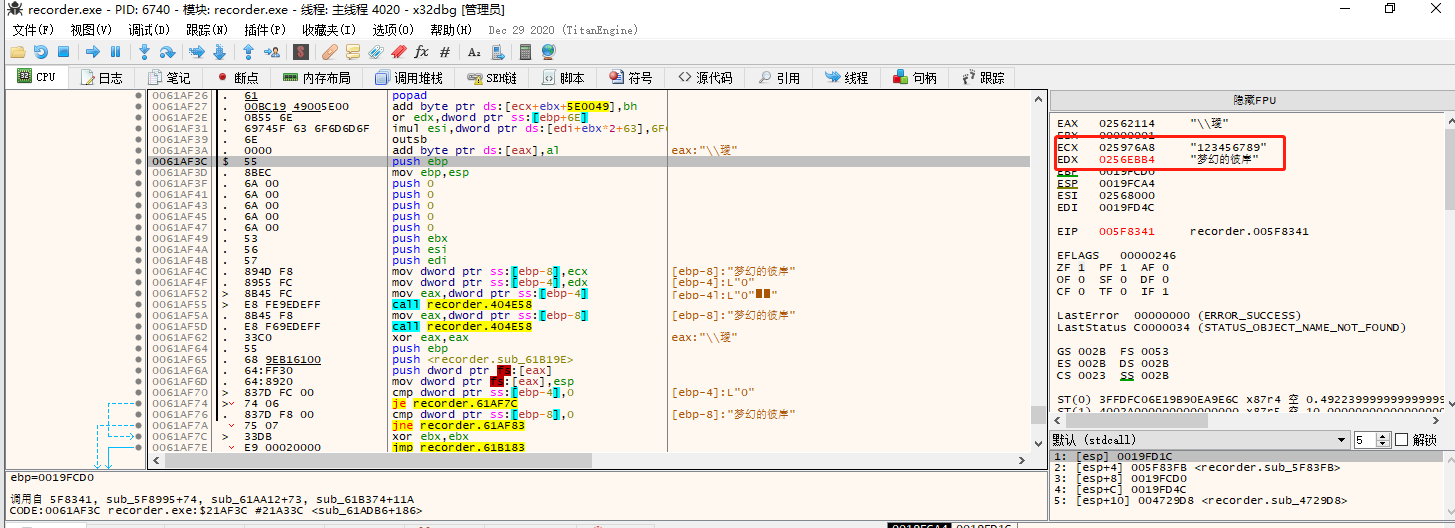Select disassembly row at address 0061AF3C
Image resolution: width=1455 pixels, height=528 pixels.
click(588, 161)
